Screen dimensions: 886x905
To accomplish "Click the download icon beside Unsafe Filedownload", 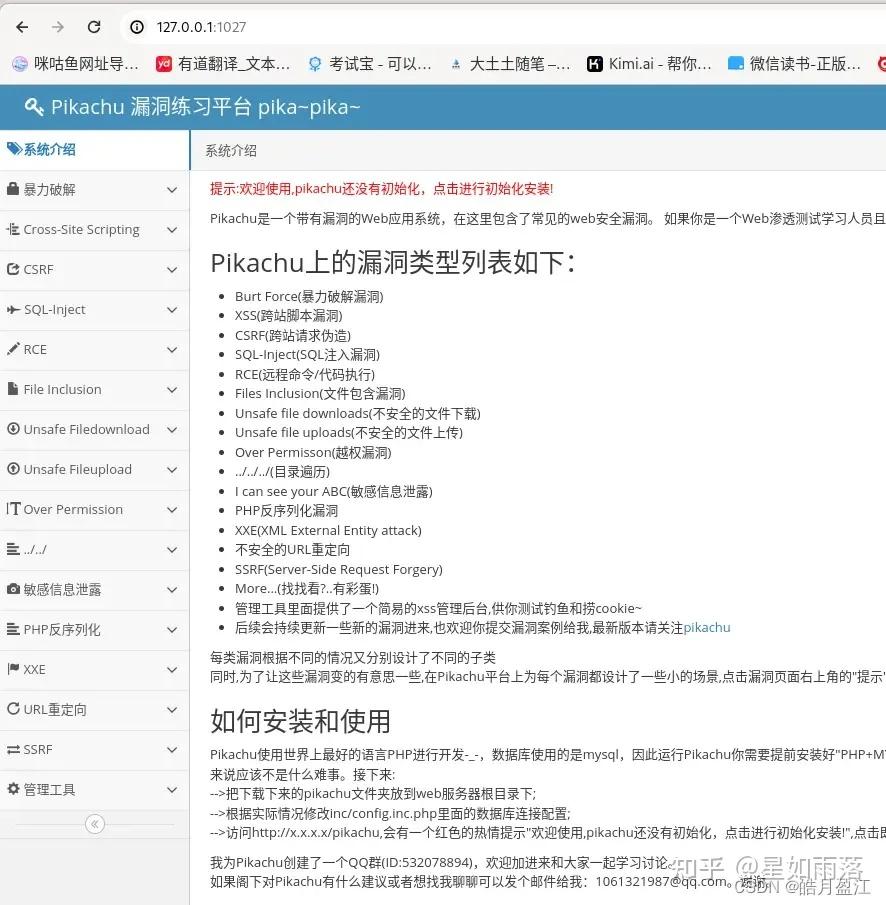I will point(11,429).
